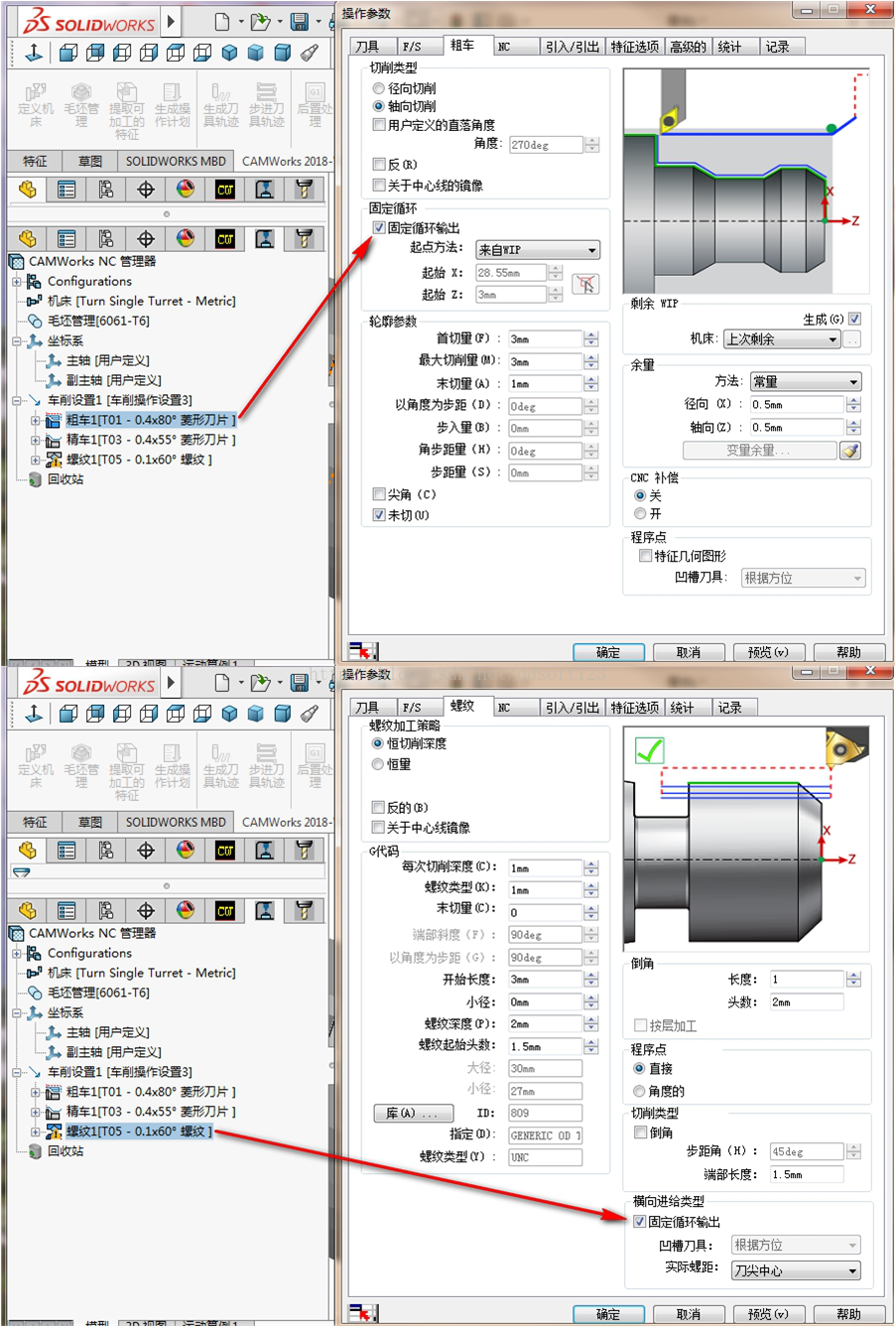The height and width of the screenshot is (1327, 896).
Task: Increase the 最大切削量 (M) stepper value
Action: [591, 357]
